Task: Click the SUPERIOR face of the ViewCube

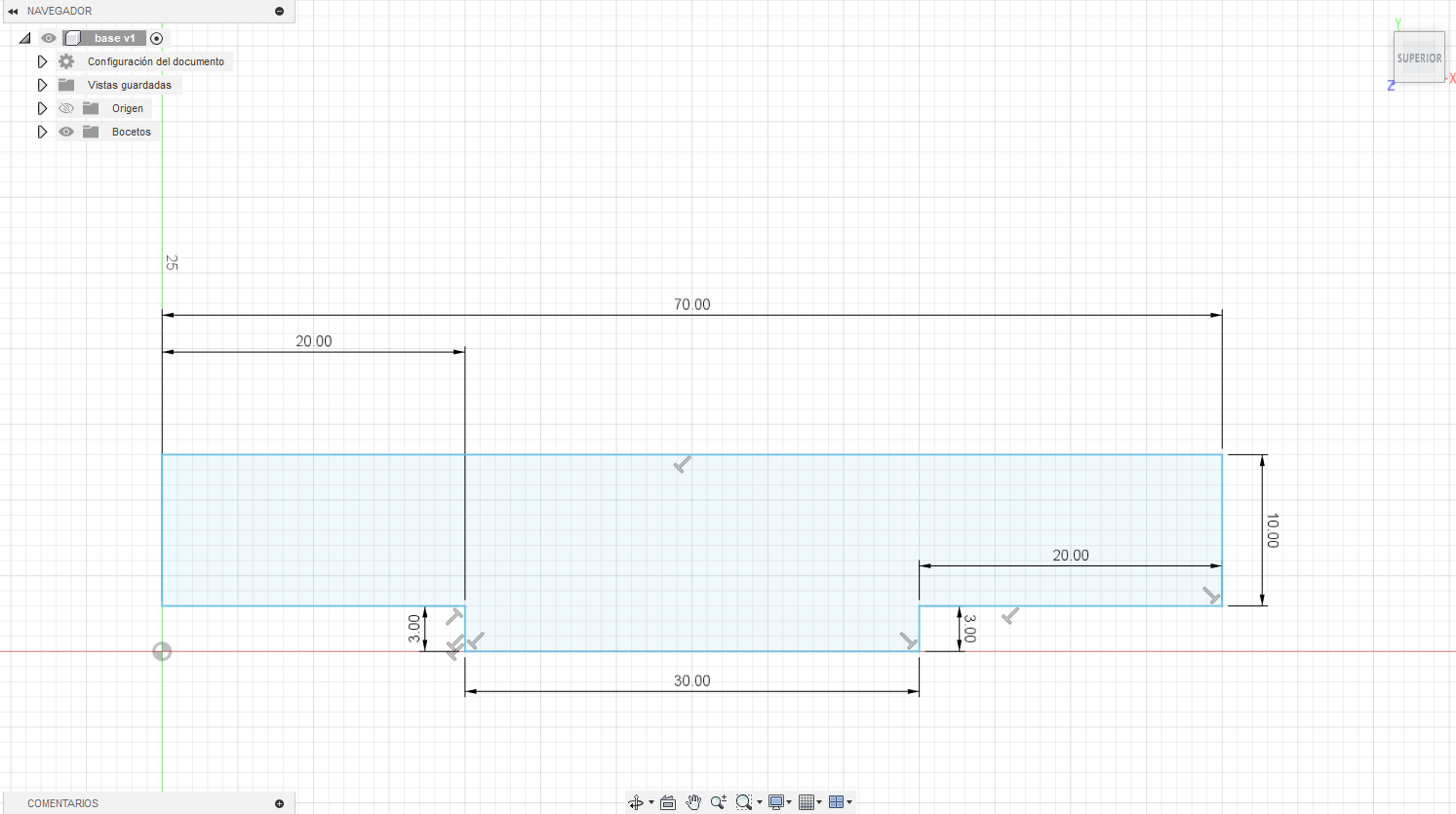Action: [x=1419, y=58]
